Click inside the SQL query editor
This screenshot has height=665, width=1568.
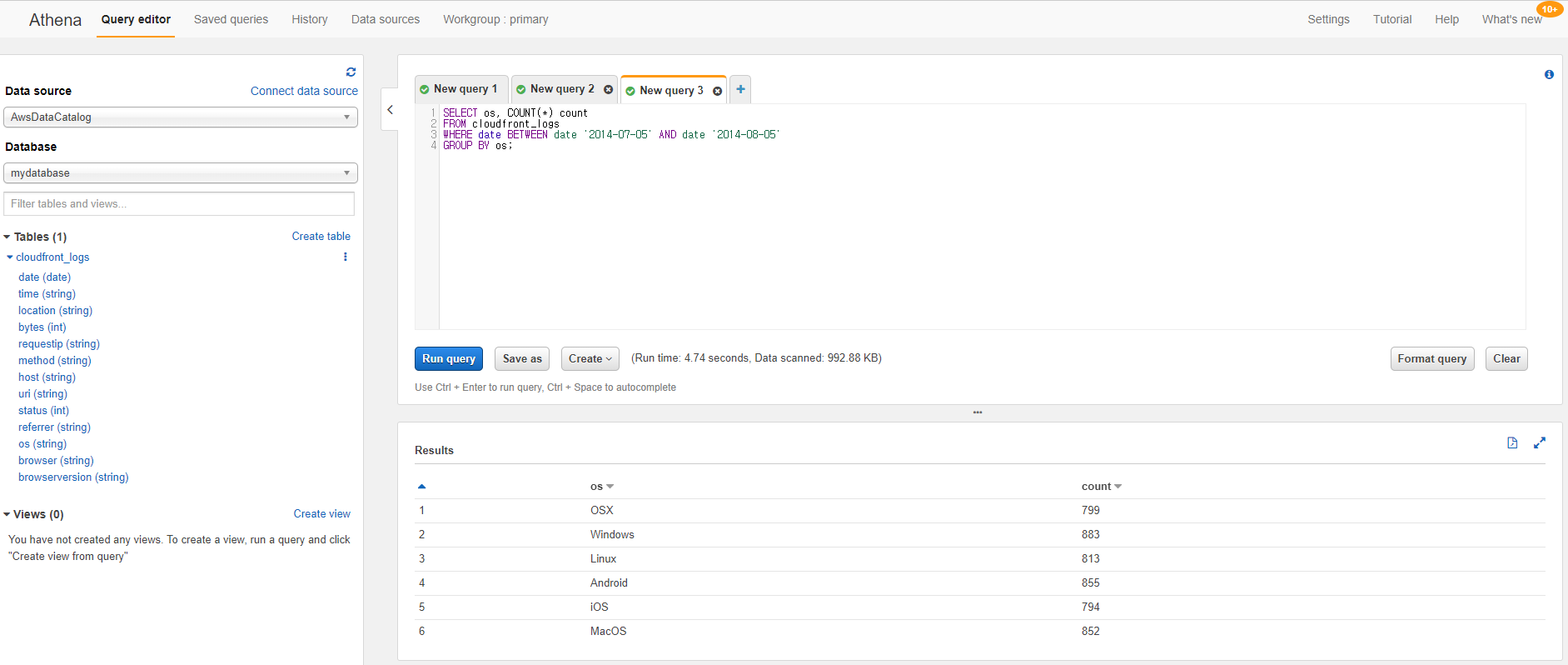click(982, 217)
